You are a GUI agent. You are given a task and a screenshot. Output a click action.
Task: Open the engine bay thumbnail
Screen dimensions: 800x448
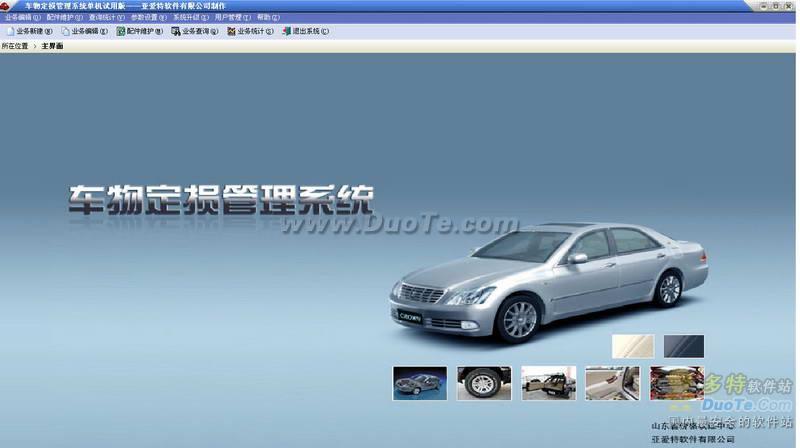(x=677, y=383)
